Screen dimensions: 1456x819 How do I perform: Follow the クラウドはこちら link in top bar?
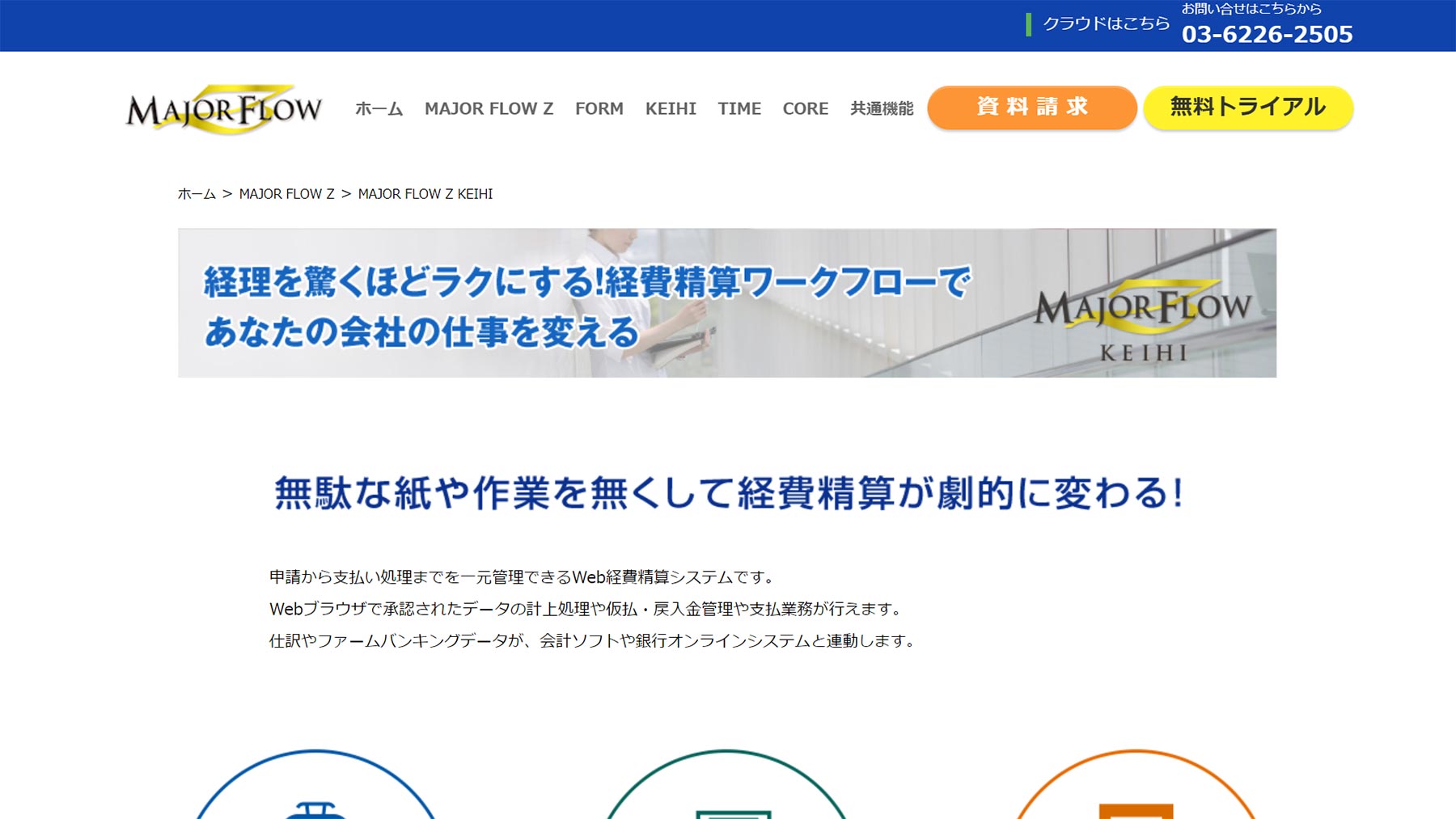[x=1105, y=24]
